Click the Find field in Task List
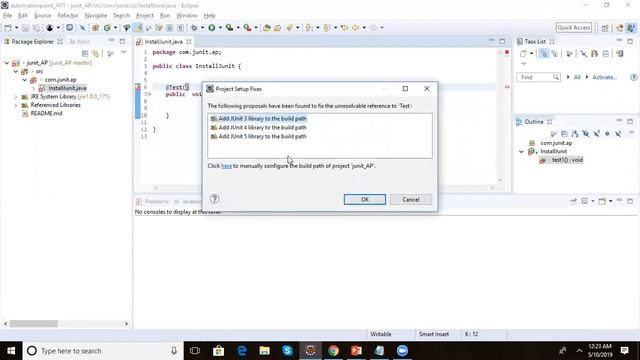Screen dimensions: 640x360 click(538, 77)
